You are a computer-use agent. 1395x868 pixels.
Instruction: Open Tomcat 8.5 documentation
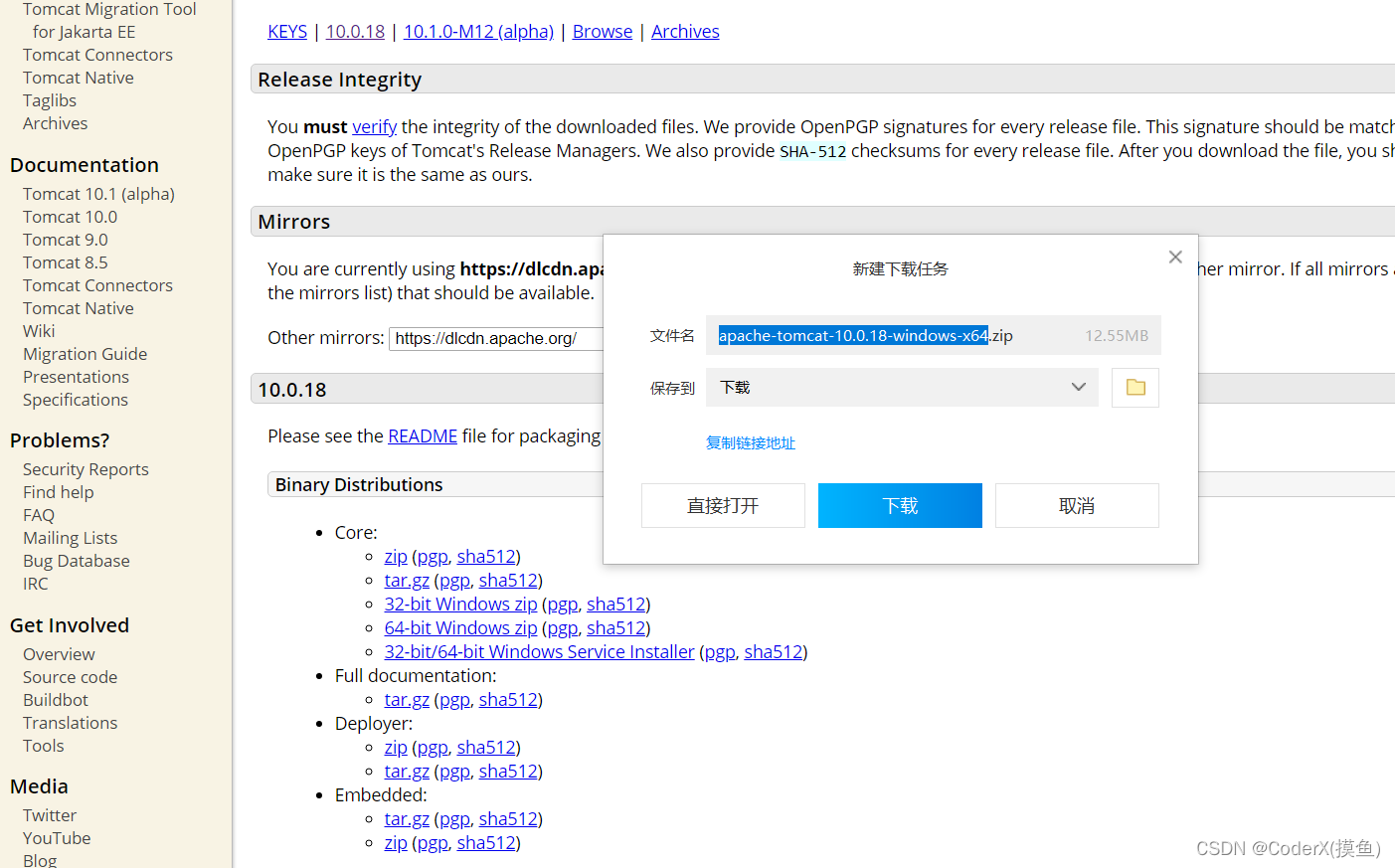pos(66,262)
